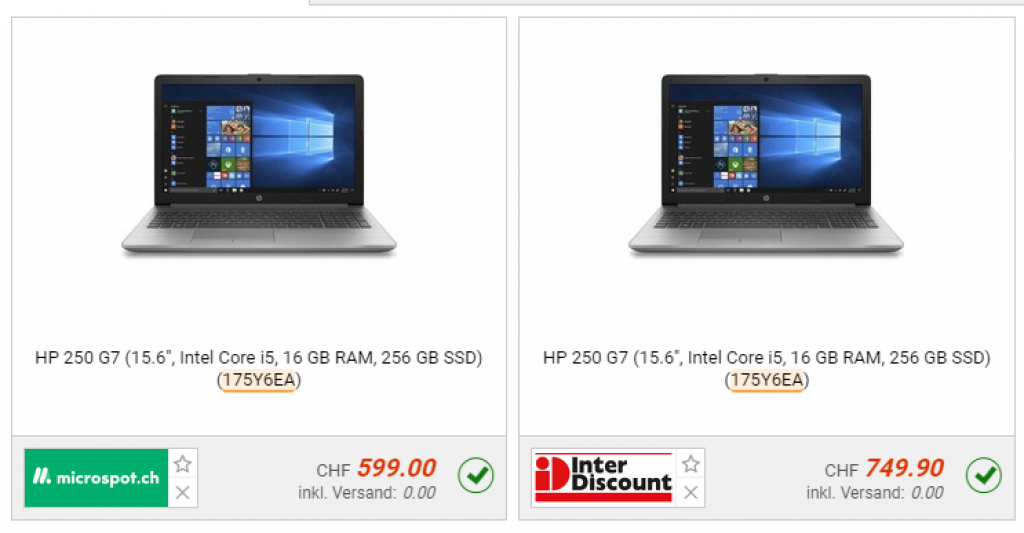Click the CHF 749.90 price
This screenshot has height=533, width=1024.
coord(884,468)
